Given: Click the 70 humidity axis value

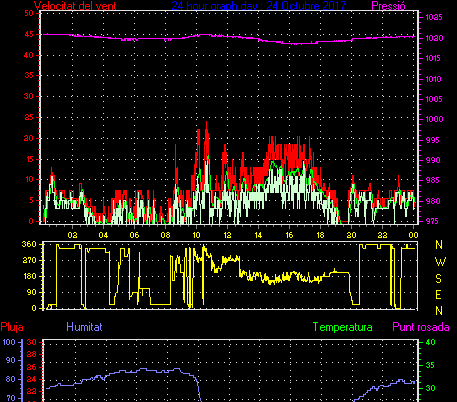Looking at the screenshot, I should [11, 398].
